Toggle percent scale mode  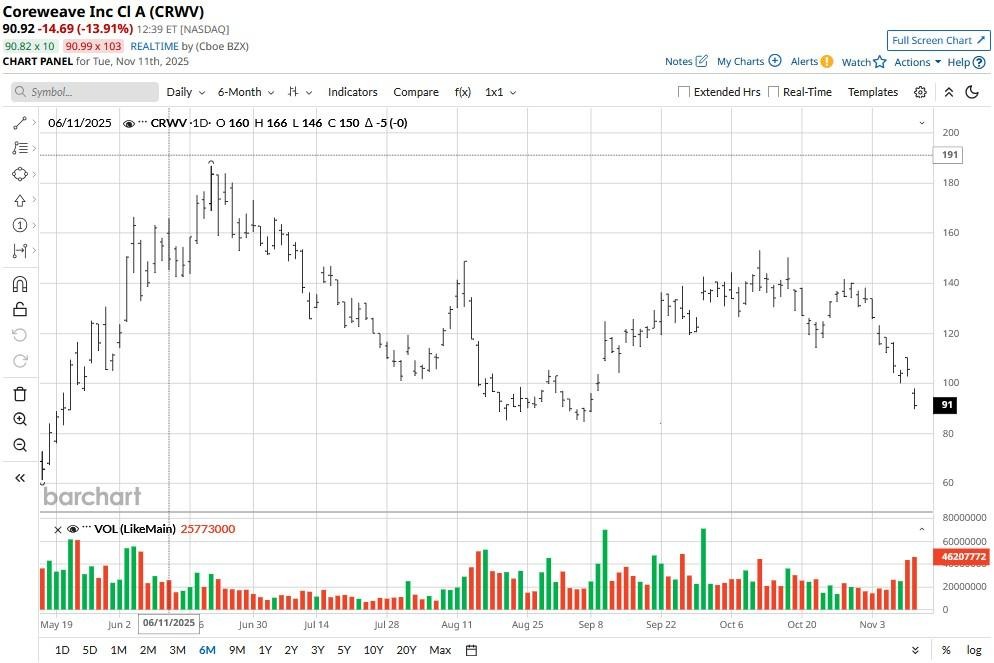pyautogui.click(x=946, y=650)
